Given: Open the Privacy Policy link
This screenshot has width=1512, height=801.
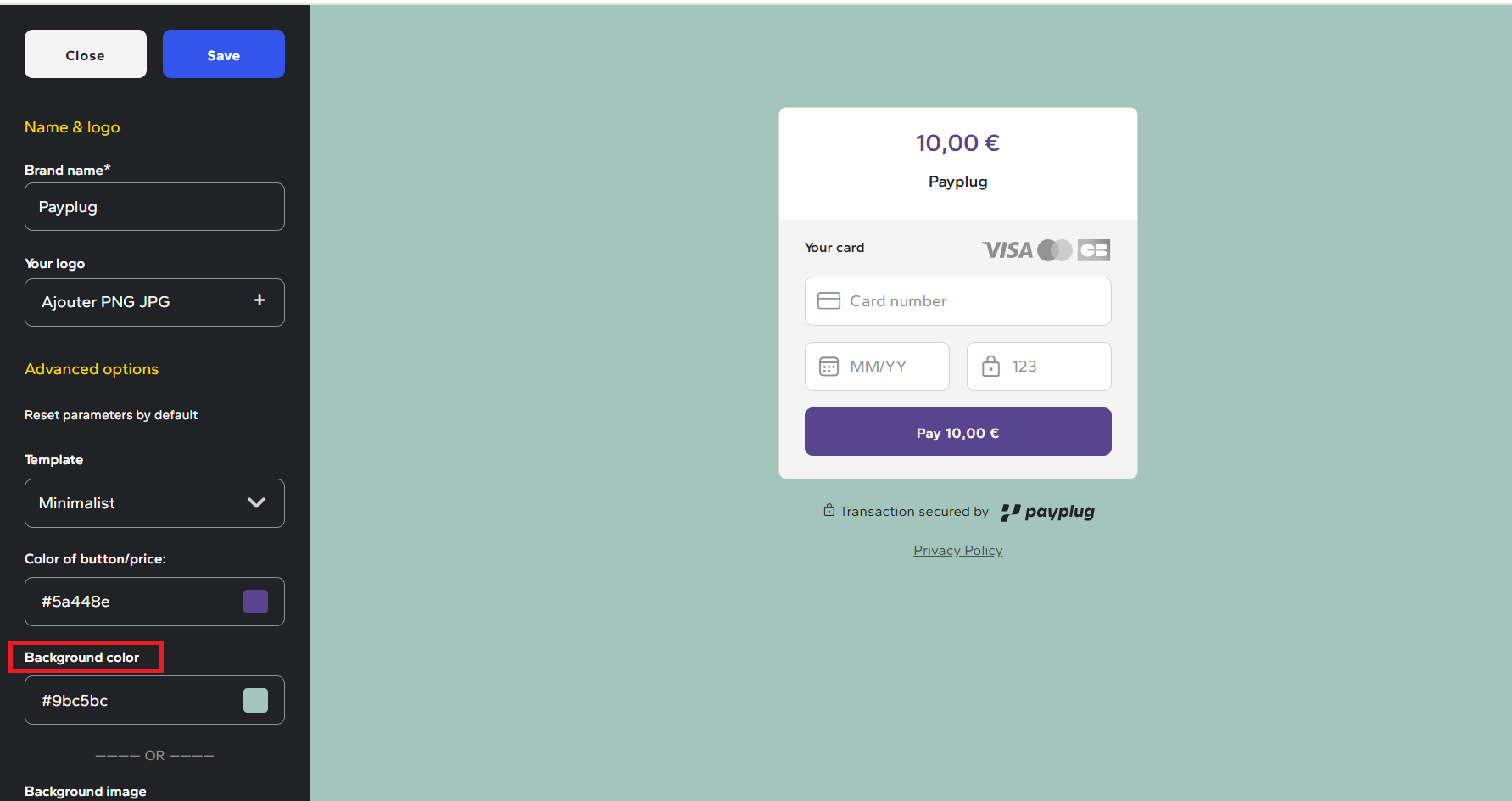Looking at the screenshot, I should point(958,551).
